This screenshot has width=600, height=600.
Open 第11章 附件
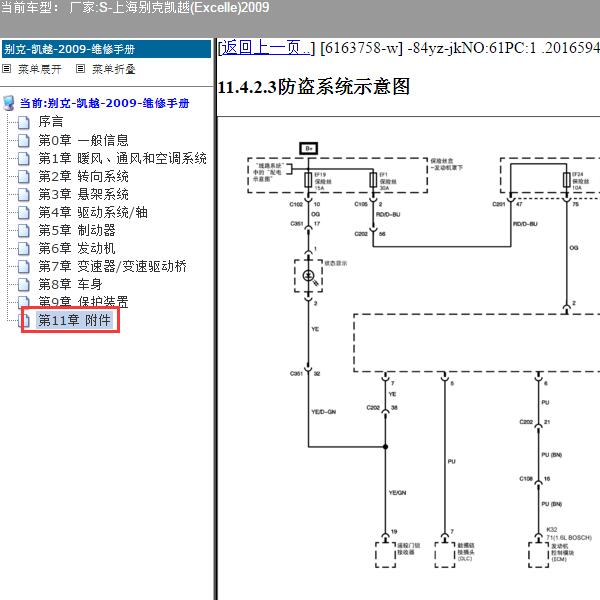(74, 320)
